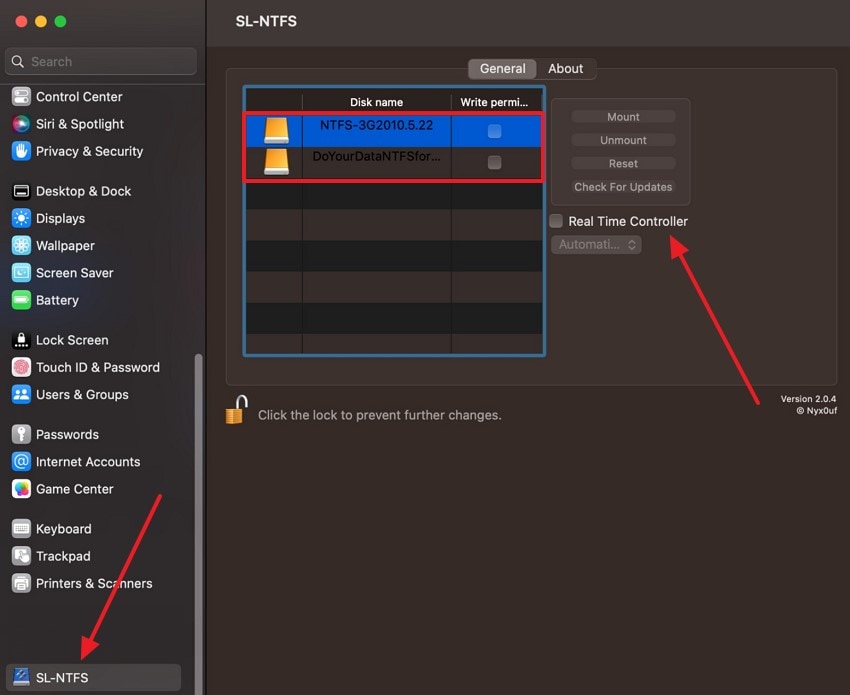
Task: Open the Users & Groups icon
Action: tap(21, 394)
